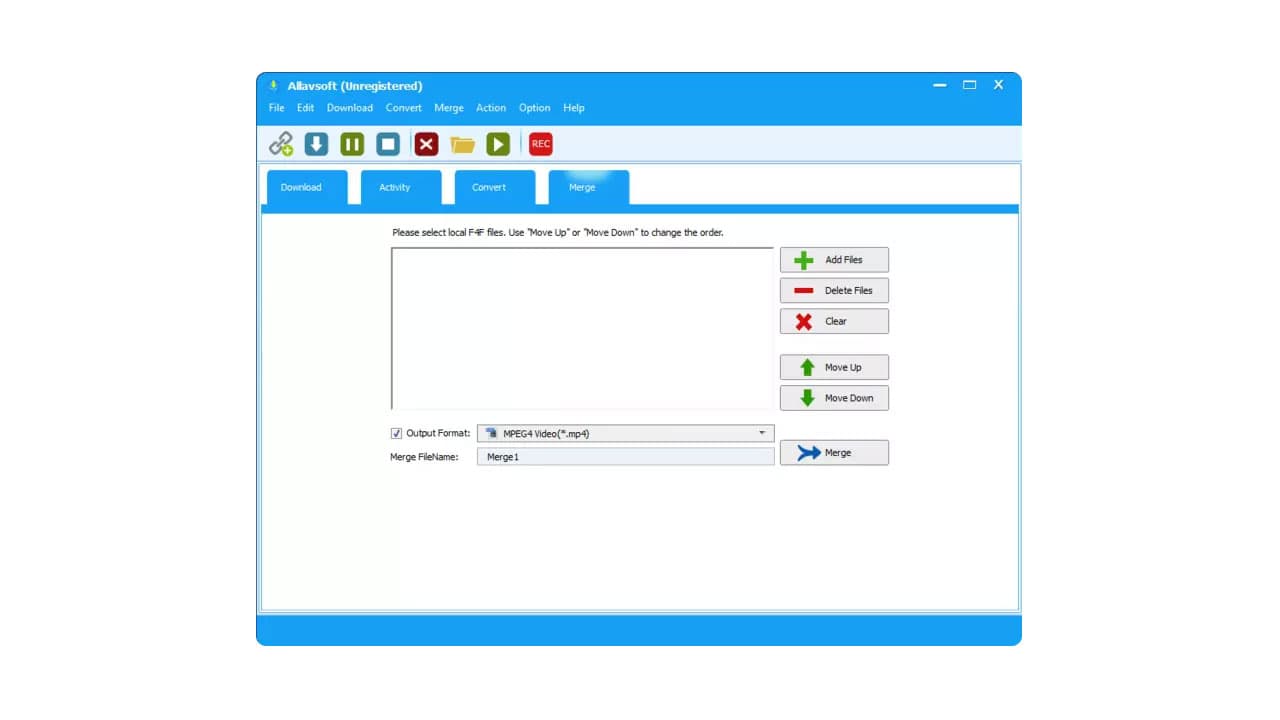
Task: Open the downloads folder icon
Action: tap(462, 144)
